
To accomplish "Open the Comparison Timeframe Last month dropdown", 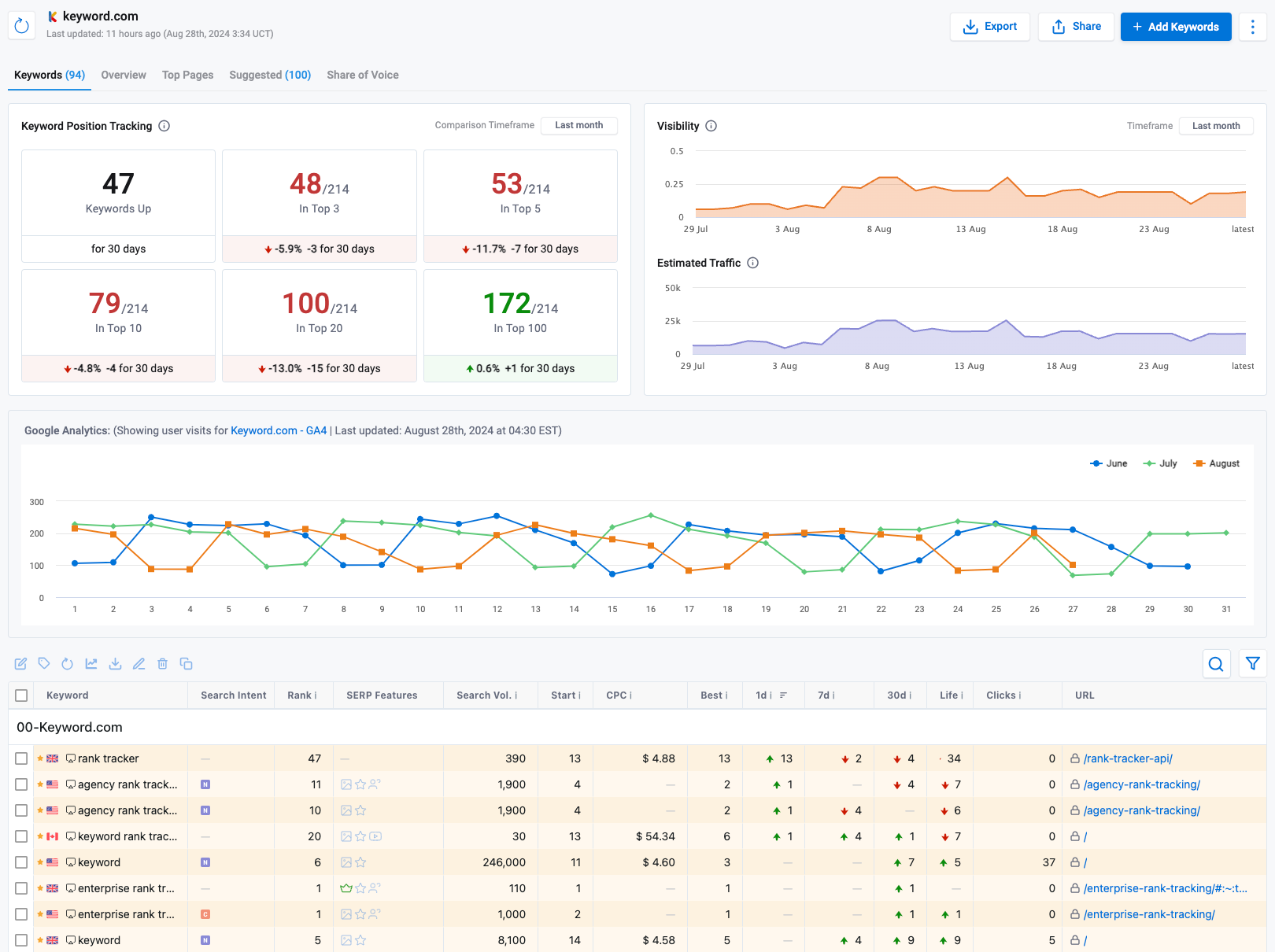I will coord(579,125).
